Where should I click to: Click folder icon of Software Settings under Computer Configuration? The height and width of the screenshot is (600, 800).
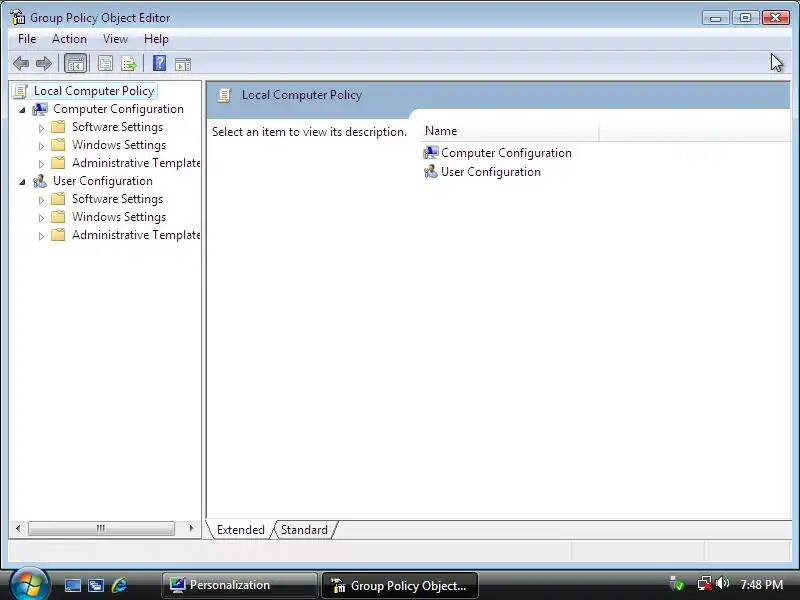58,127
